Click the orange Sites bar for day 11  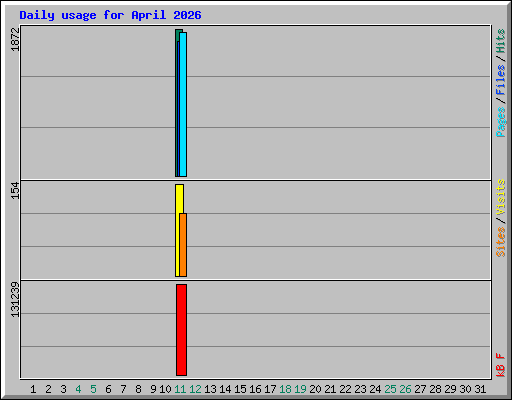pos(183,245)
